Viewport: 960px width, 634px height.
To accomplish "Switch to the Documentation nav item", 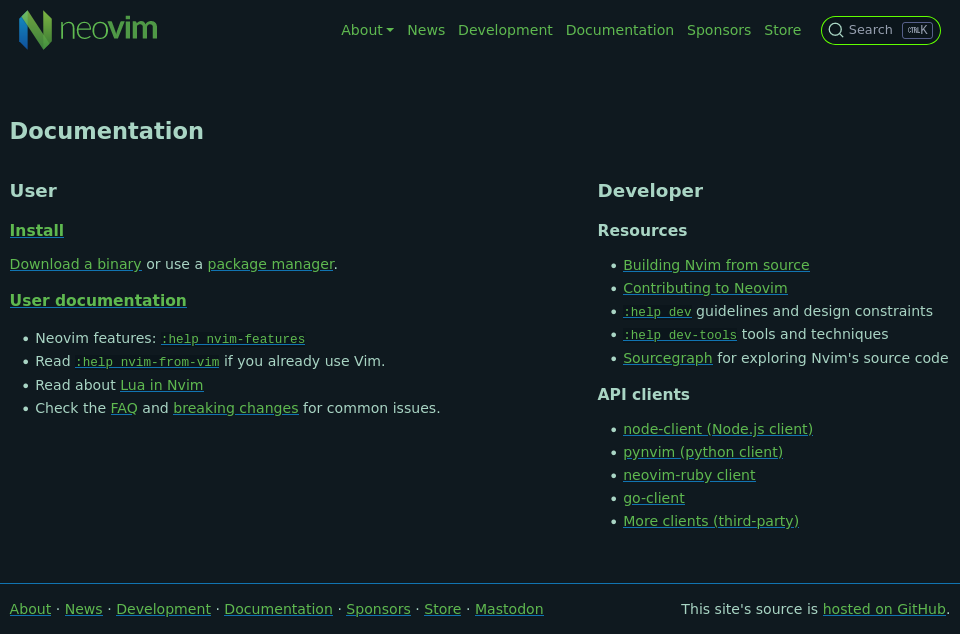I will point(619,30).
